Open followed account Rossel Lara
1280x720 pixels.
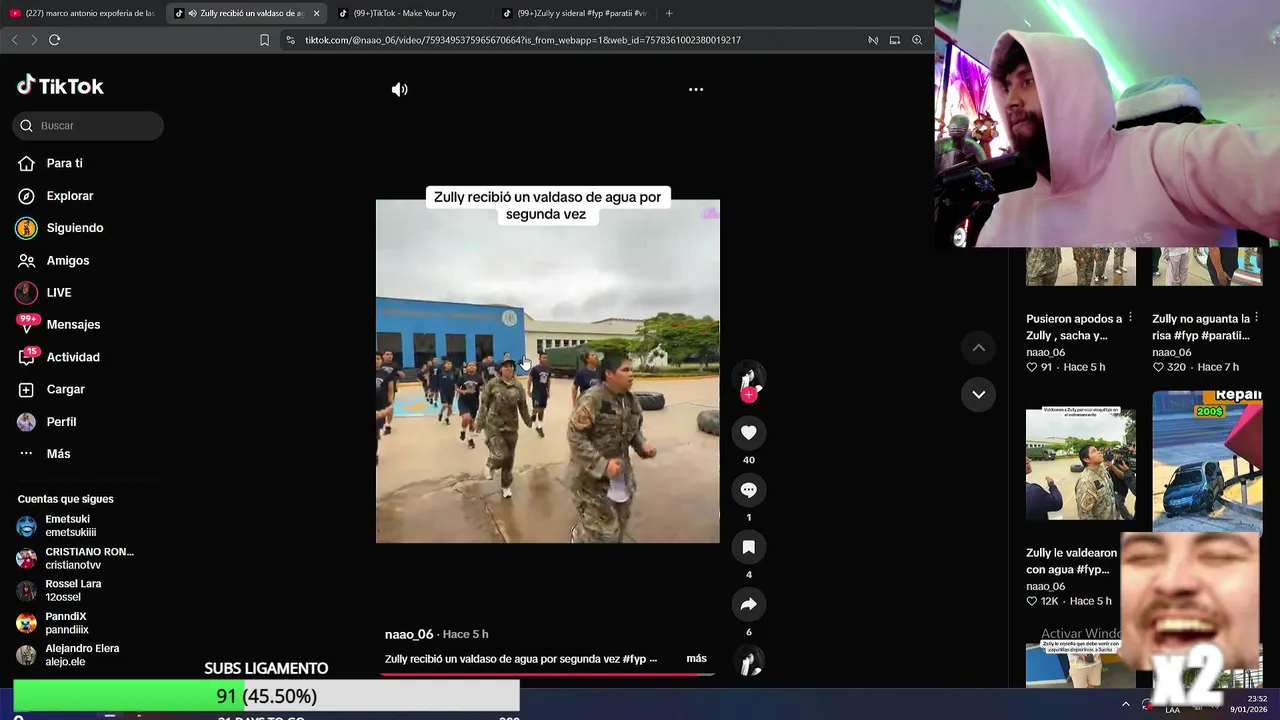[x=75, y=590]
